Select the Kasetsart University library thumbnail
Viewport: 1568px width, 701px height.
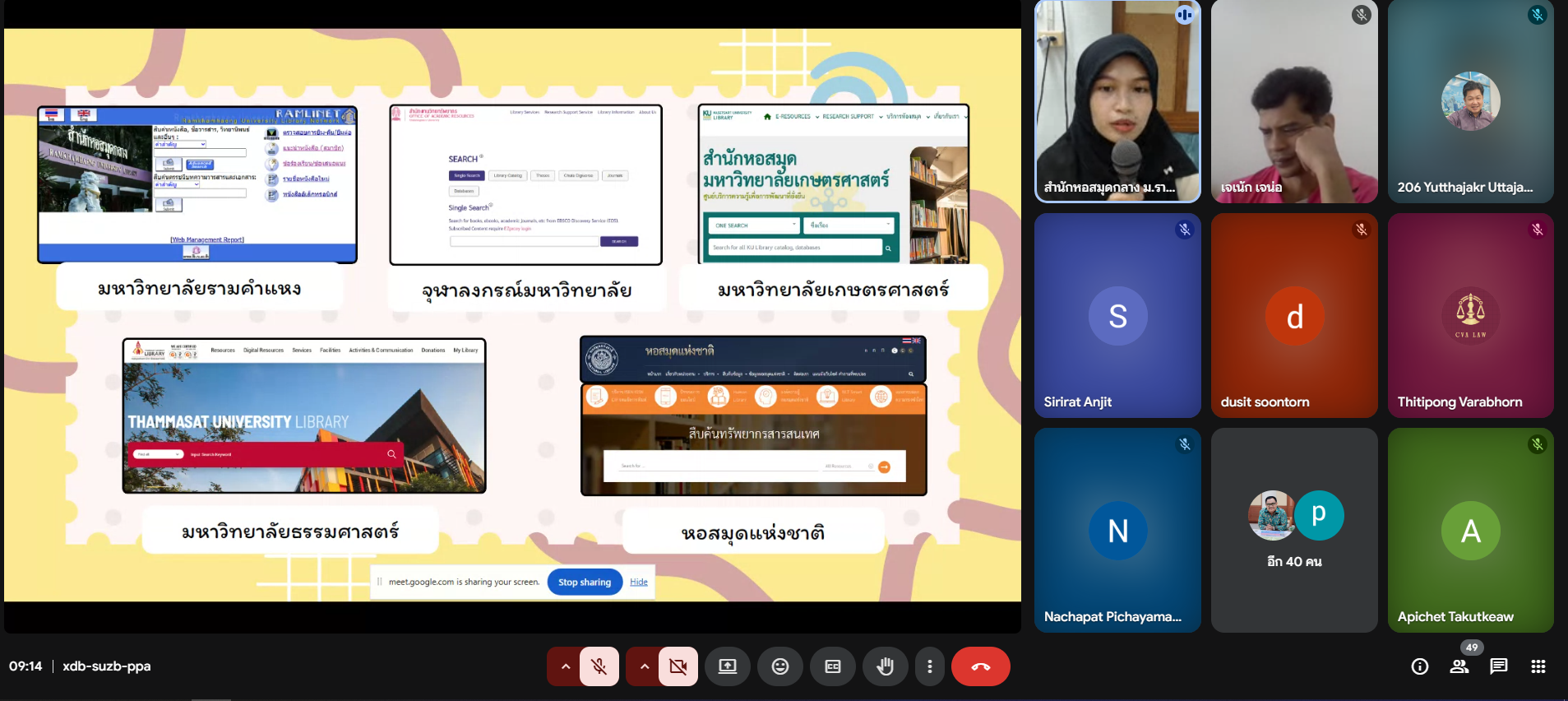click(834, 184)
